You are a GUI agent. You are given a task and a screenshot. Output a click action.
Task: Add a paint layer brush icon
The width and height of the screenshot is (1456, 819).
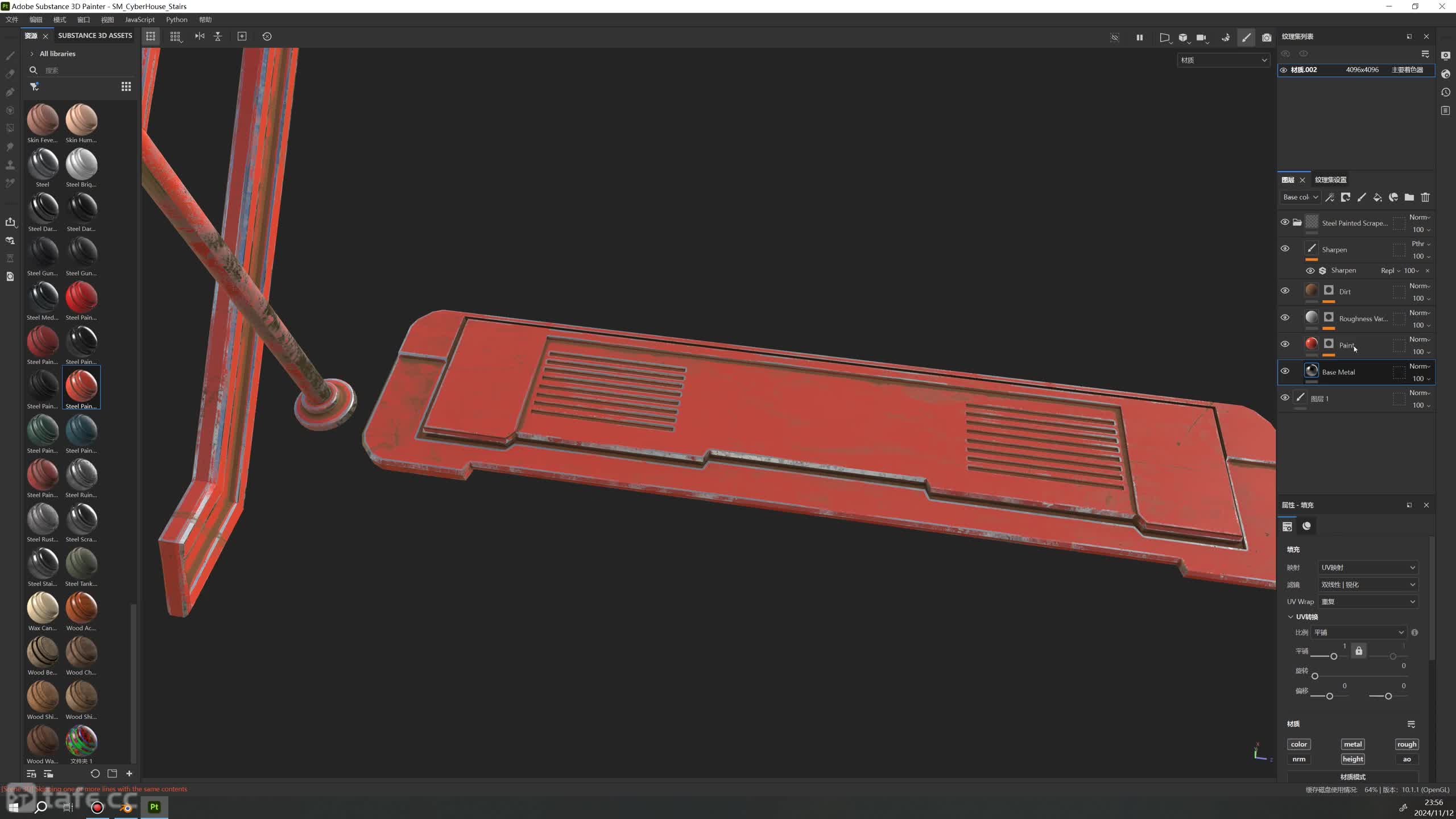(1362, 197)
